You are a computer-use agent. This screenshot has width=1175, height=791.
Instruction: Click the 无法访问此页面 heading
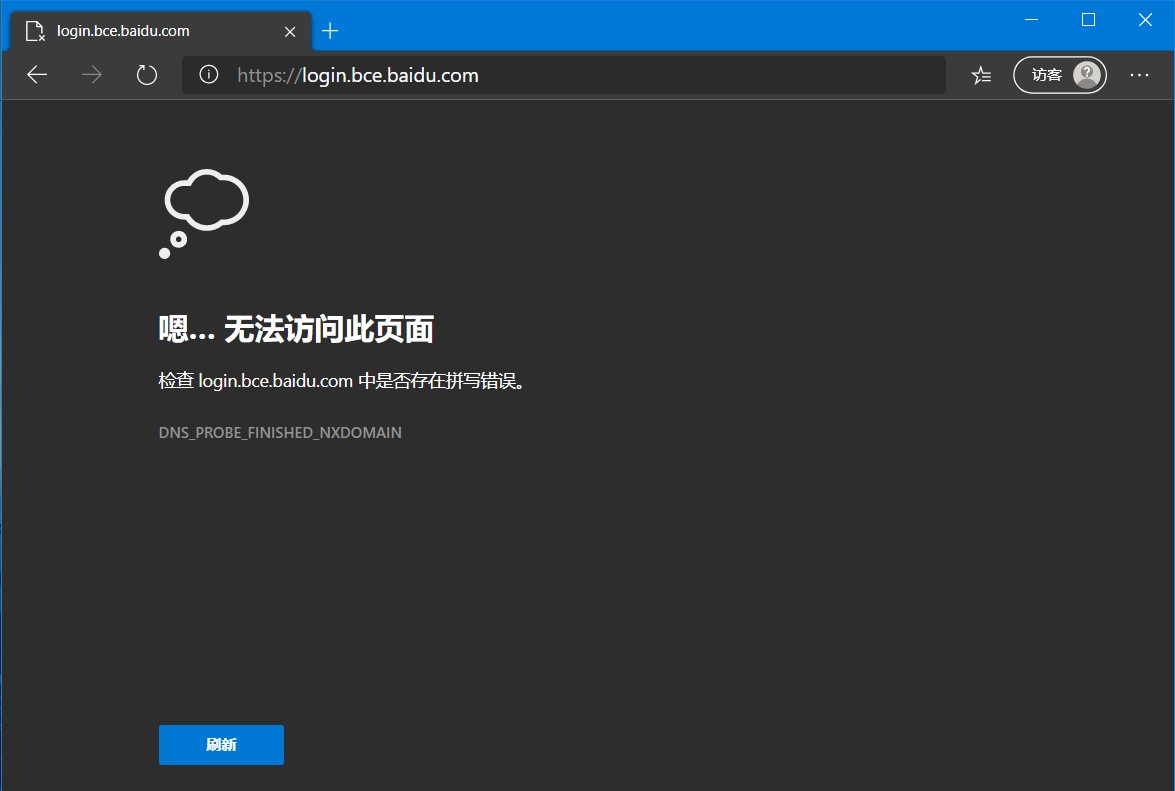pyautogui.click(x=296, y=329)
